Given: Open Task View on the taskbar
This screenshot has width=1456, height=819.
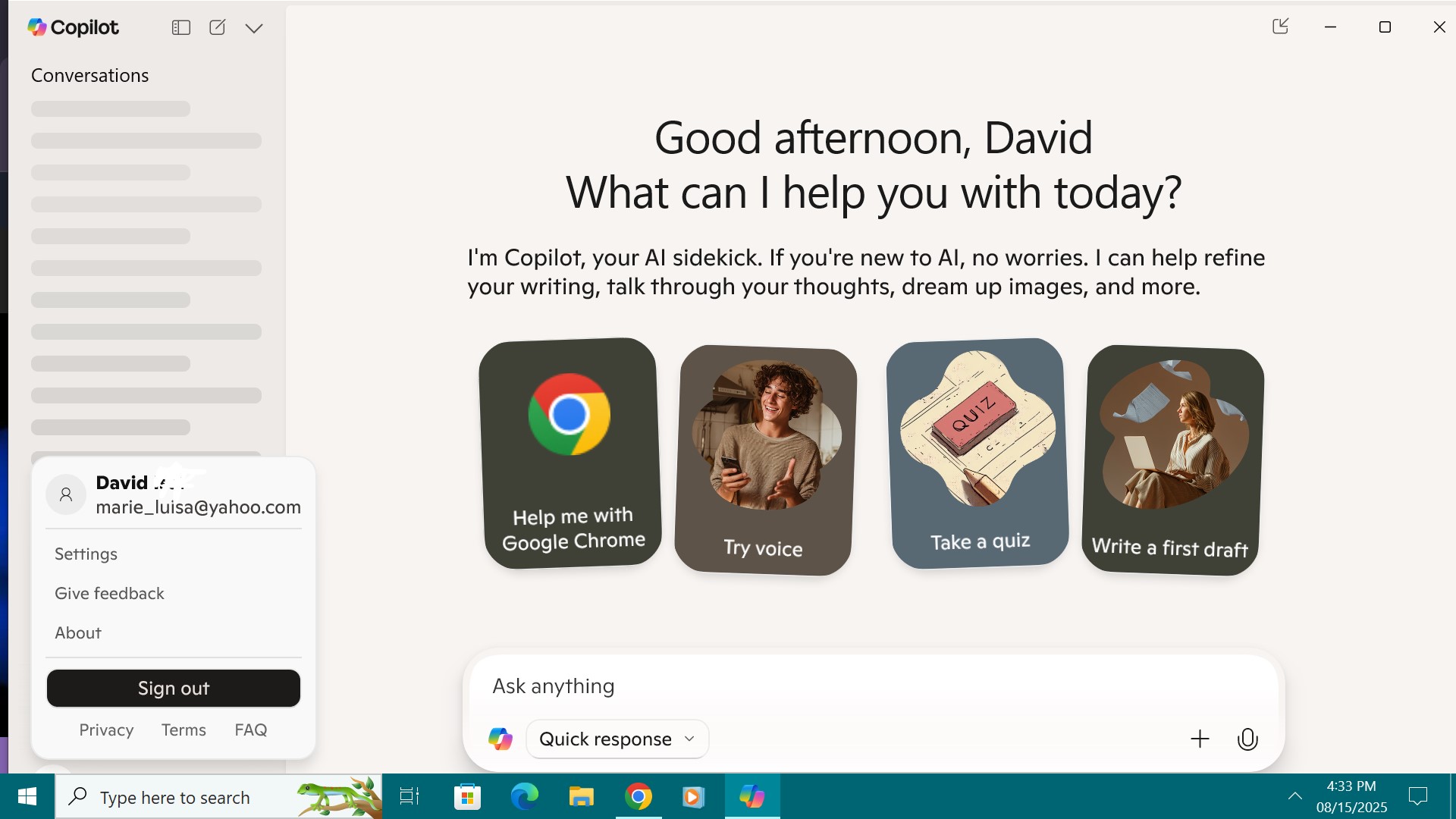Looking at the screenshot, I should coord(409,797).
